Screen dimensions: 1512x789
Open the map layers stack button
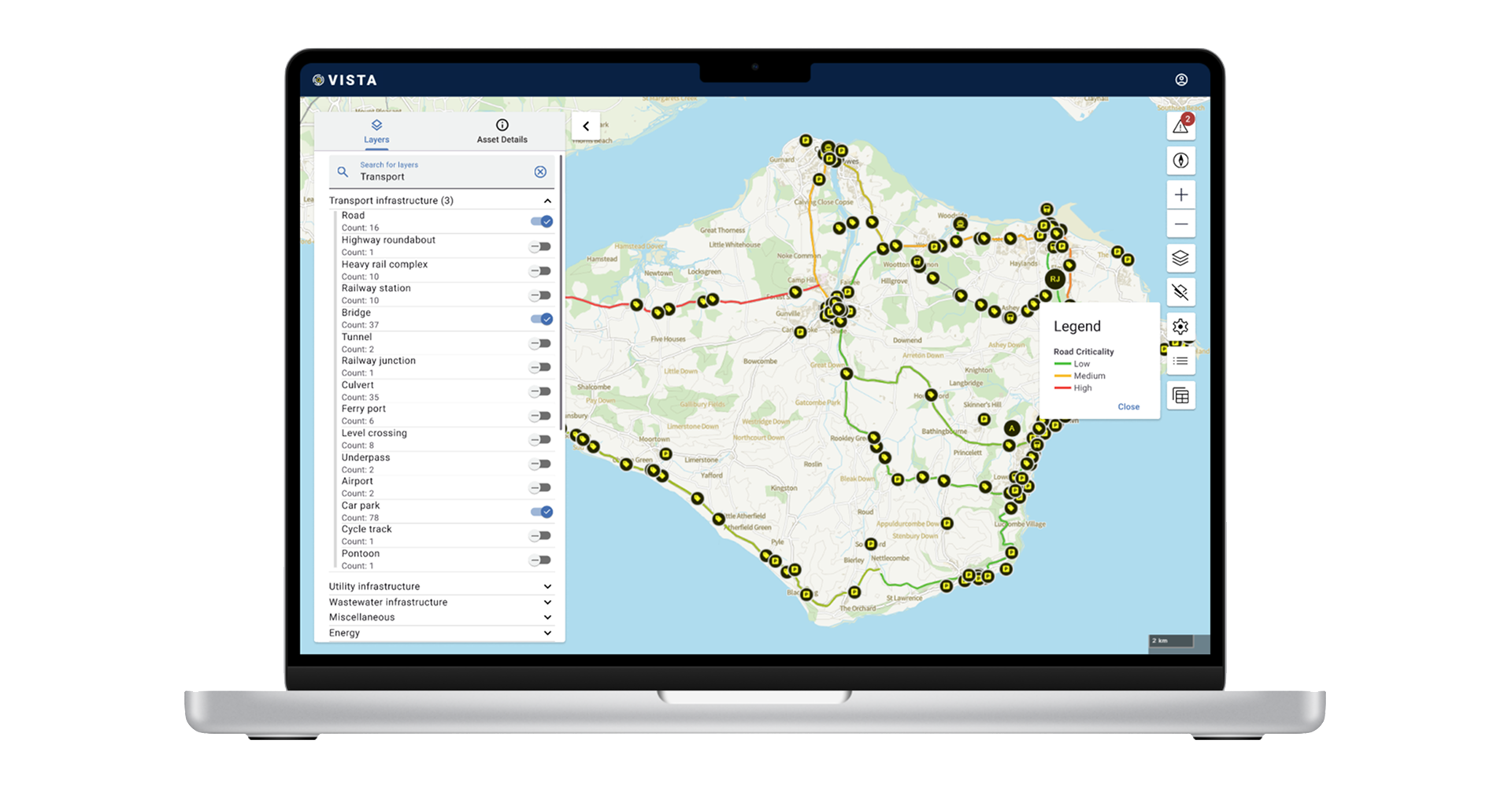[x=1180, y=258]
